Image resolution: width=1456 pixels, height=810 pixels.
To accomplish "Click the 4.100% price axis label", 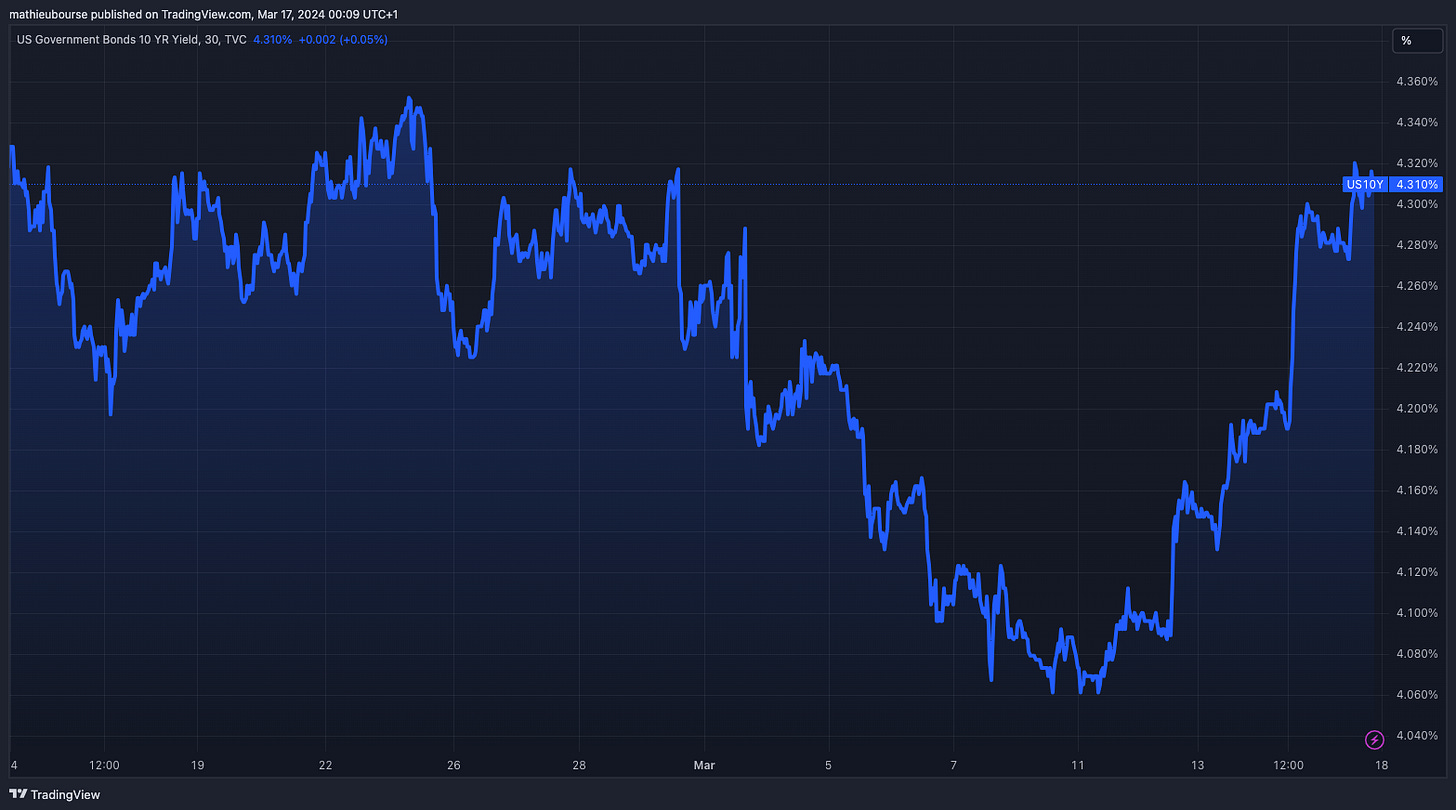I will tap(1415, 613).
